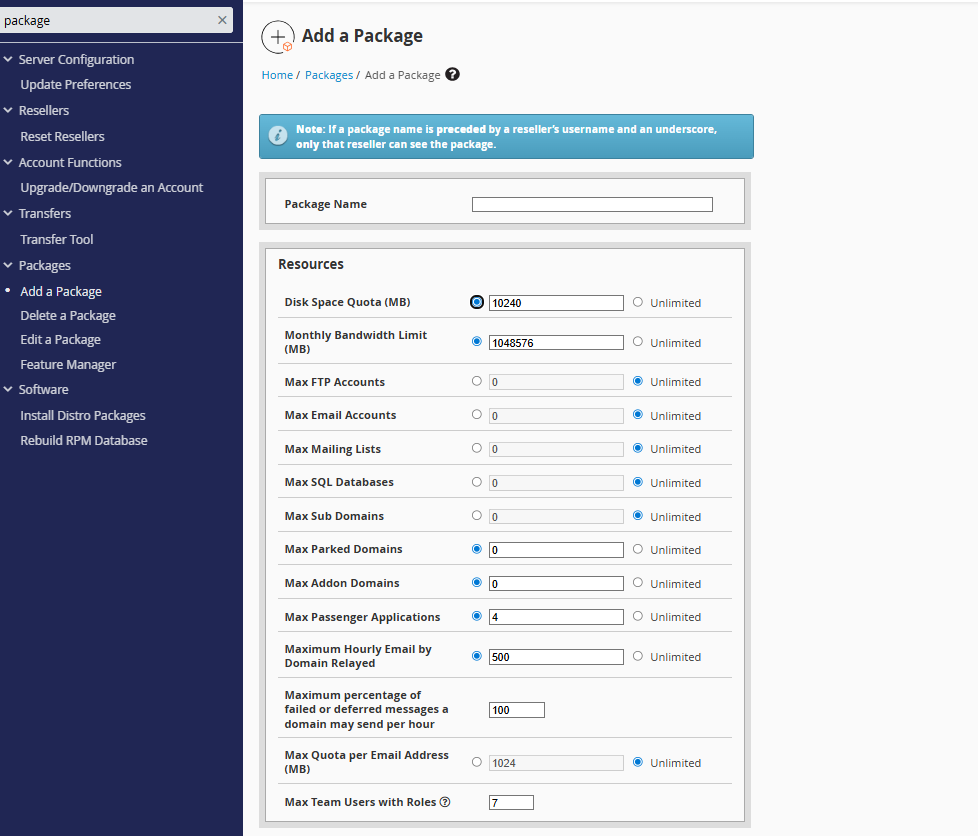Viewport: 978px width, 836px height.
Task: Collapse the Server Configuration section
Action: click(8, 60)
